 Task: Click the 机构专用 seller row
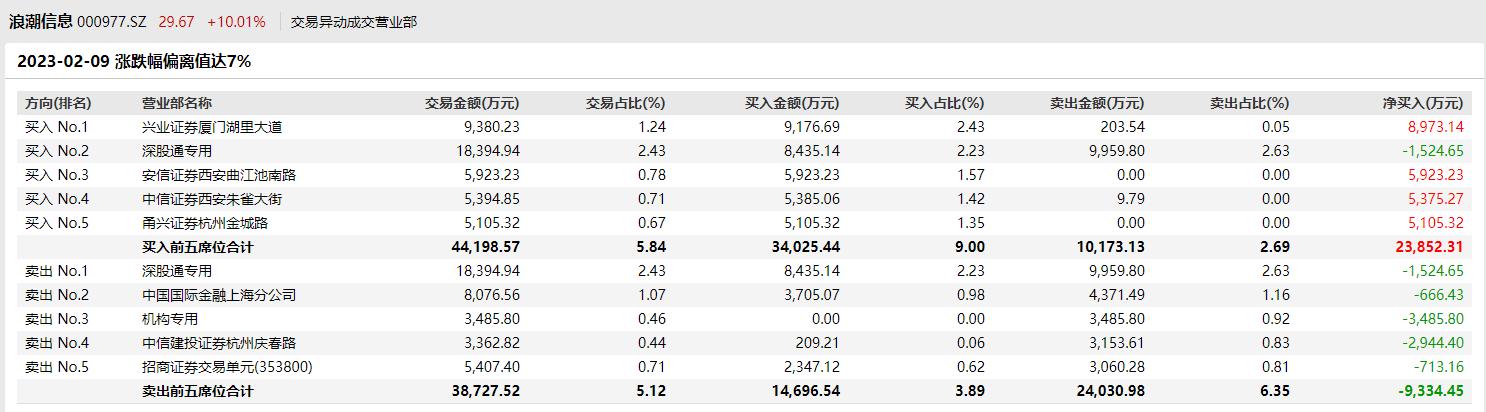(x=743, y=319)
